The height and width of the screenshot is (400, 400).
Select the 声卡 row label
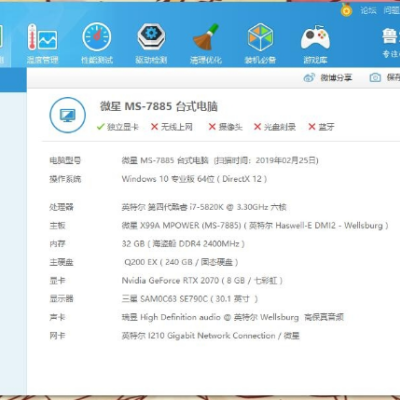[57, 317]
